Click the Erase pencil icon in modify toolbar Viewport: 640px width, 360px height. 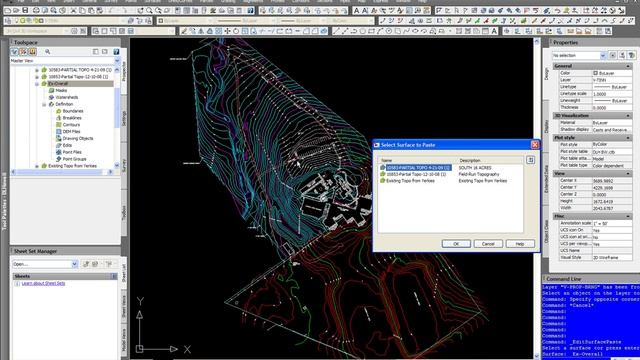pyautogui.click(x=184, y=31)
